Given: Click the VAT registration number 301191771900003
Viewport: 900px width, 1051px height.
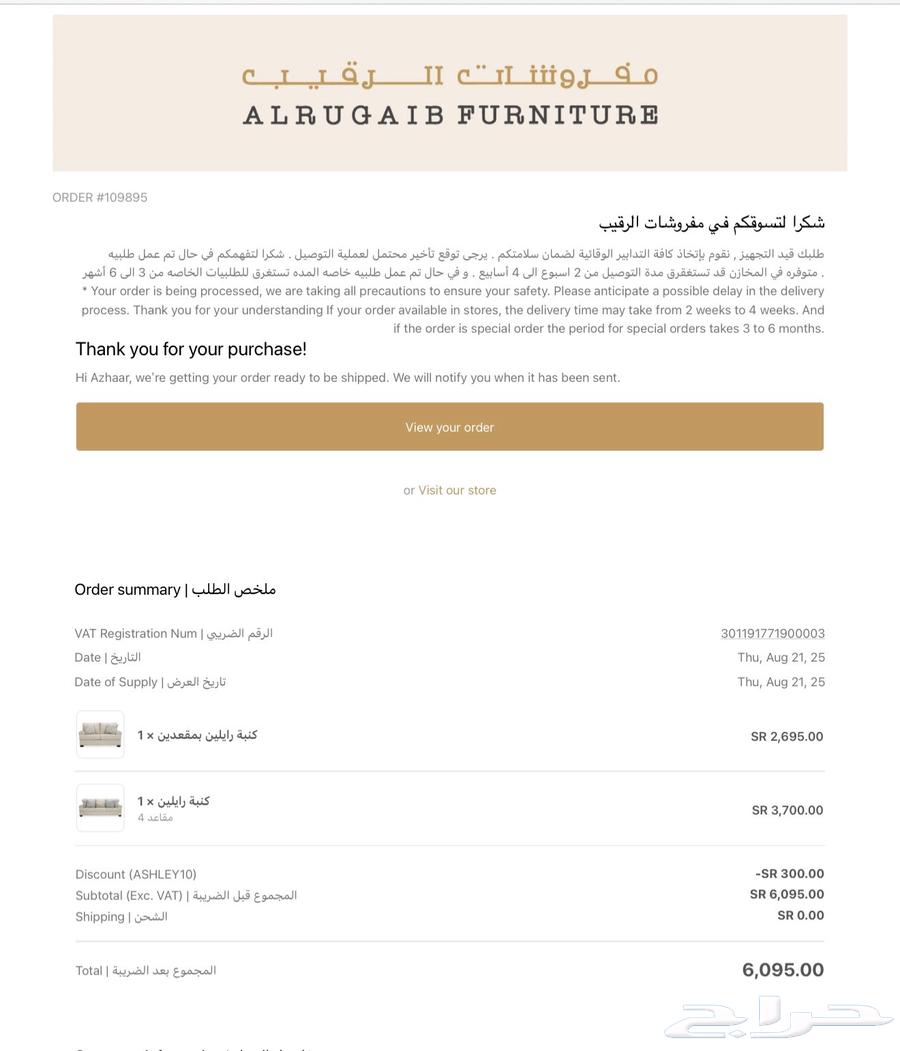Looking at the screenshot, I should pyautogui.click(x=772, y=633).
